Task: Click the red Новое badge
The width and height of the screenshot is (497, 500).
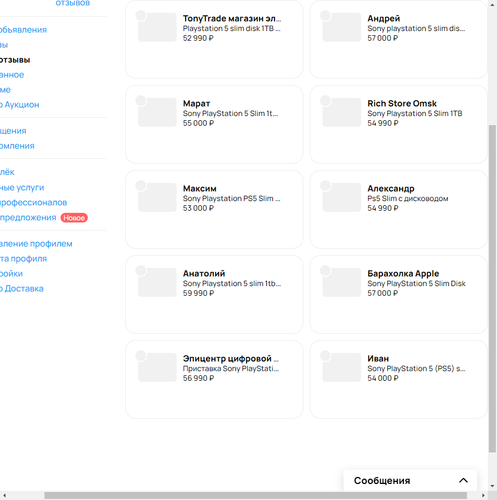Action: coord(74,218)
